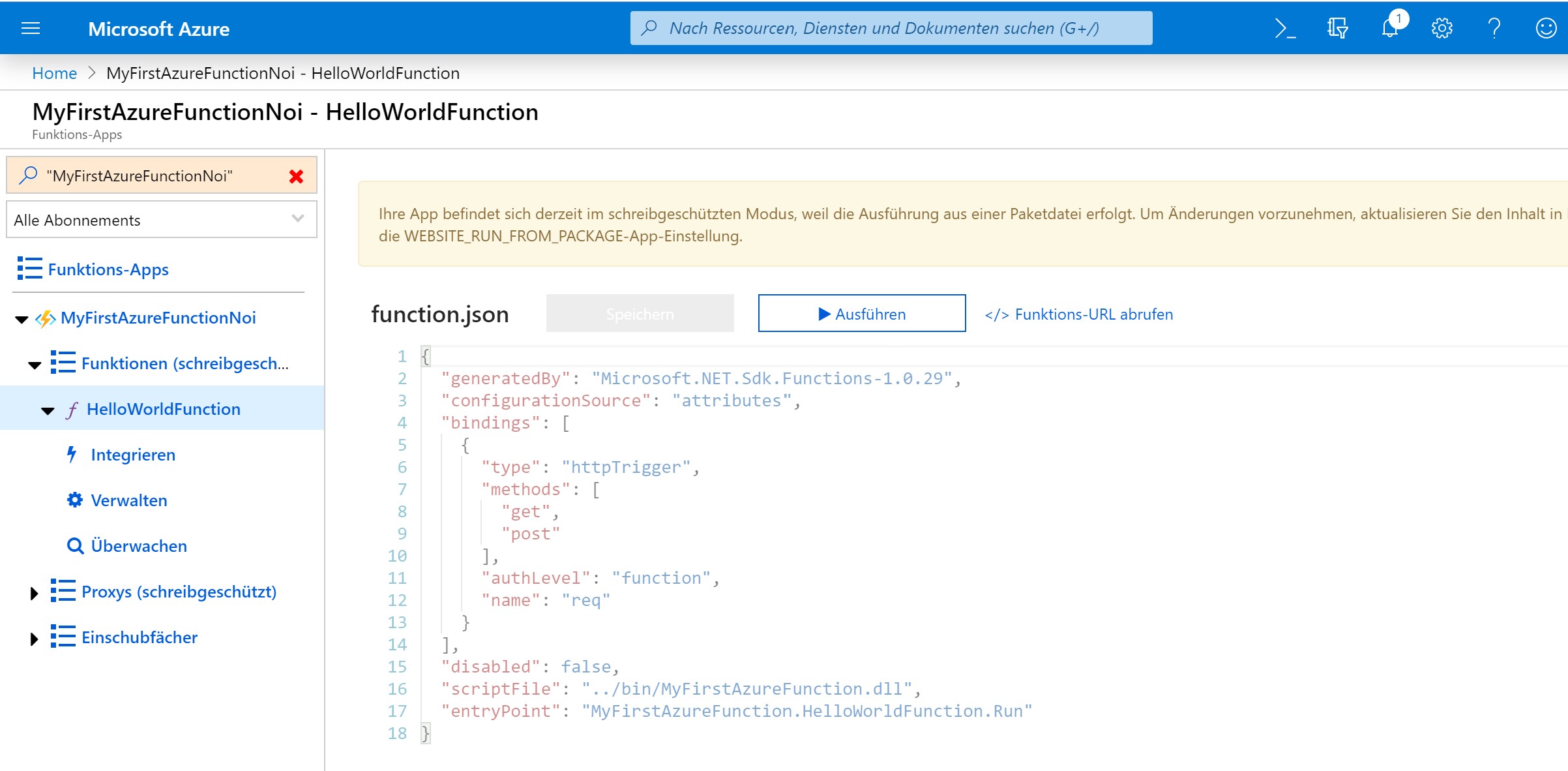
Task: Open Integrieren under HelloWorldFunction
Action: (x=133, y=455)
